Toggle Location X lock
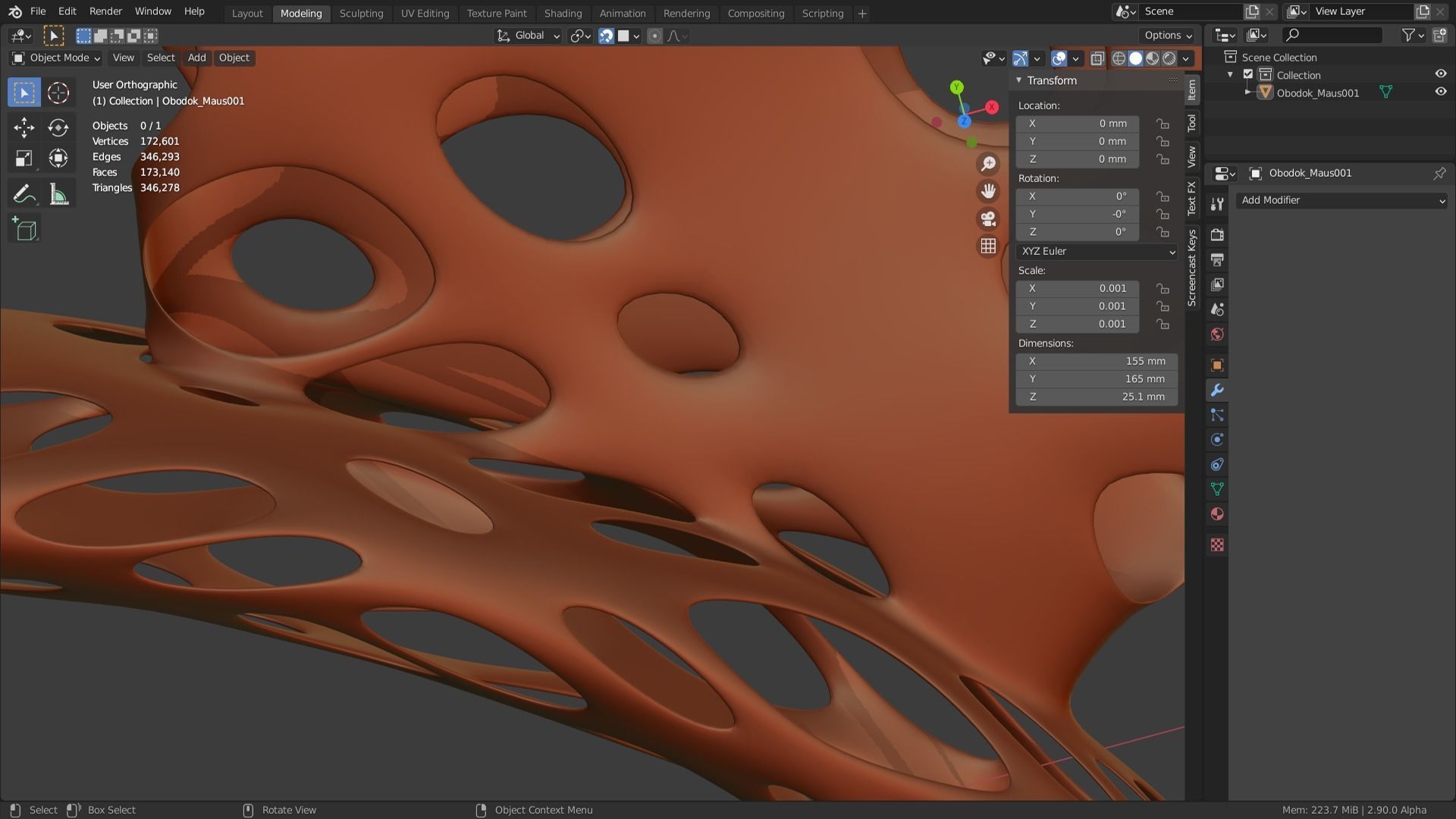 (x=1163, y=124)
